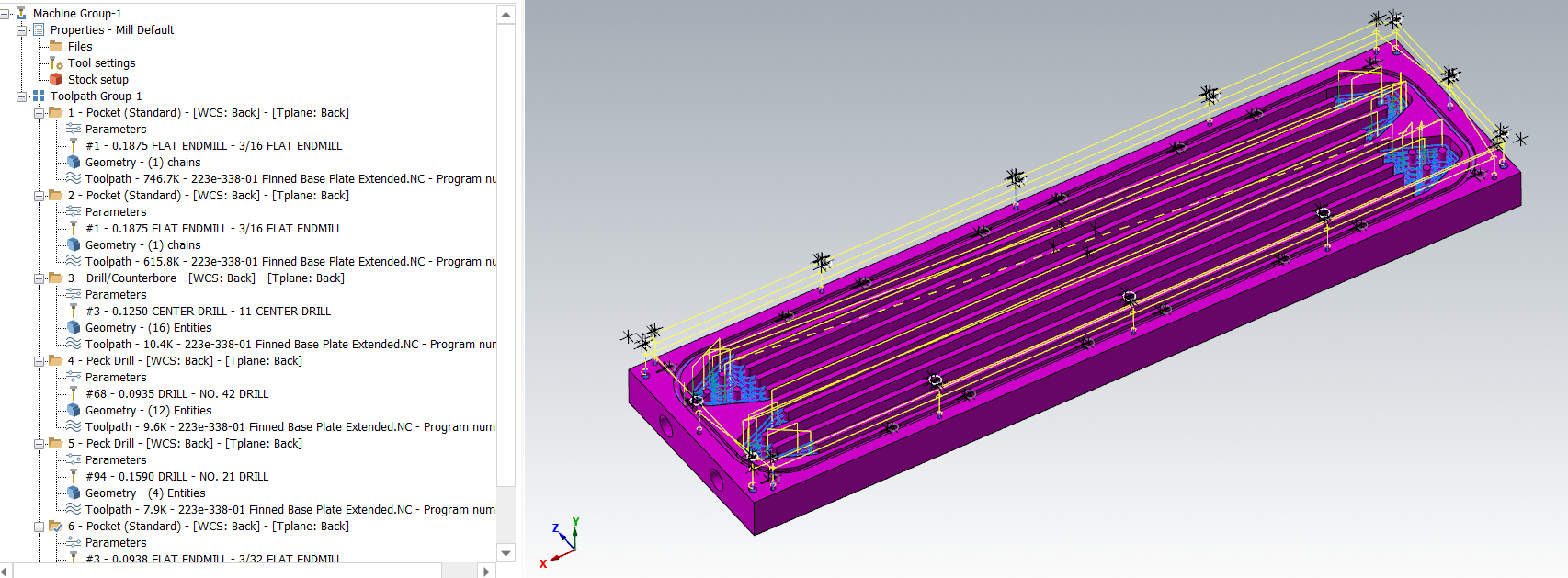
Task: Click the 3/16 flat endmill tool icon in operation 2
Action: point(74,229)
